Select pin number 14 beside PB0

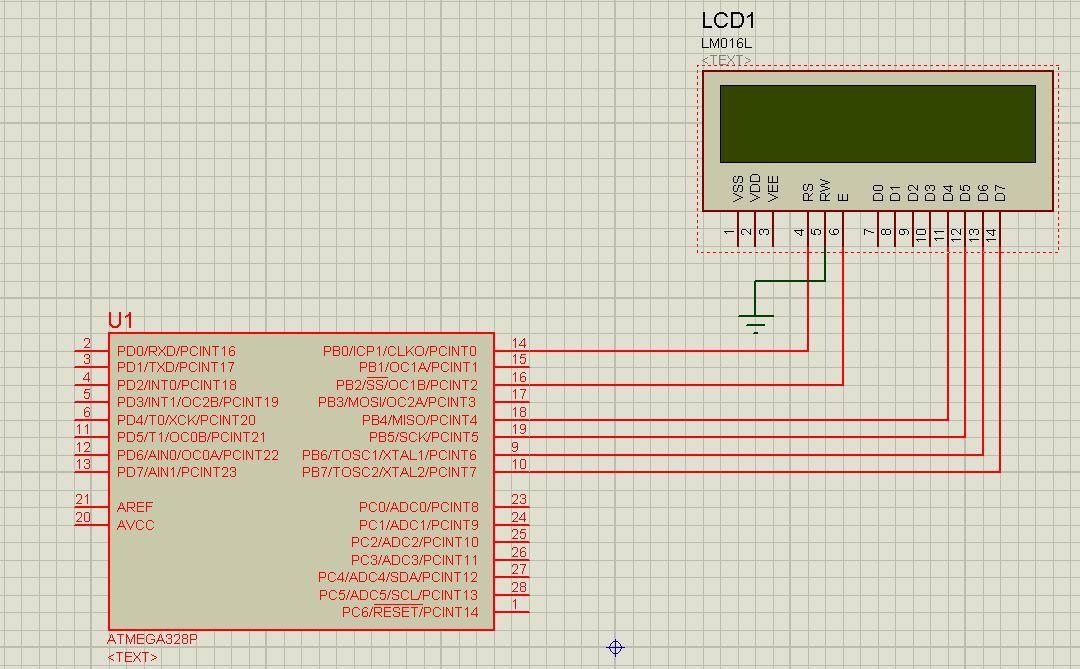tap(519, 343)
